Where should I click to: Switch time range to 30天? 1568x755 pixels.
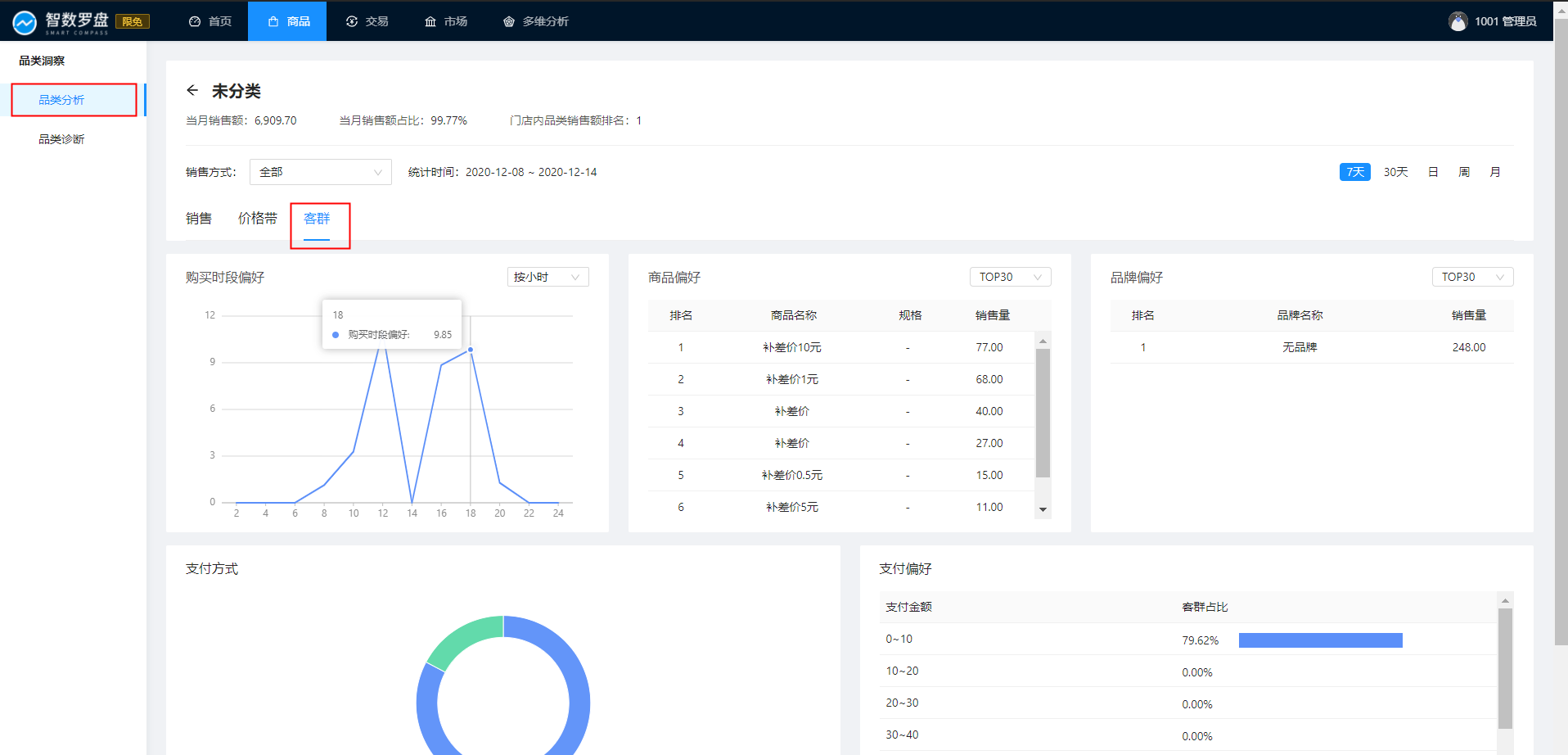[x=1395, y=172]
